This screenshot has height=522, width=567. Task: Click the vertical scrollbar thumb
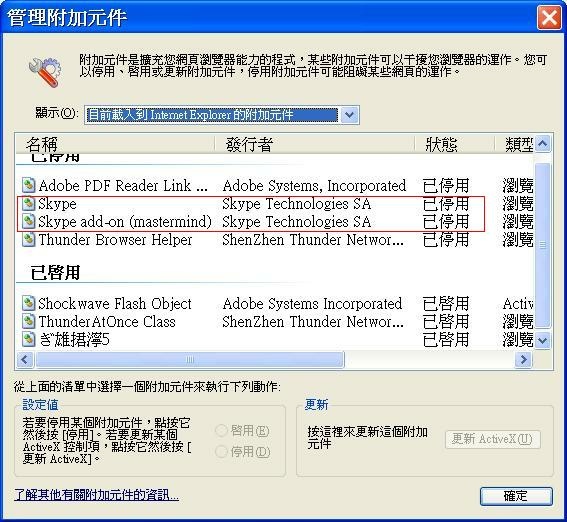(542, 245)
